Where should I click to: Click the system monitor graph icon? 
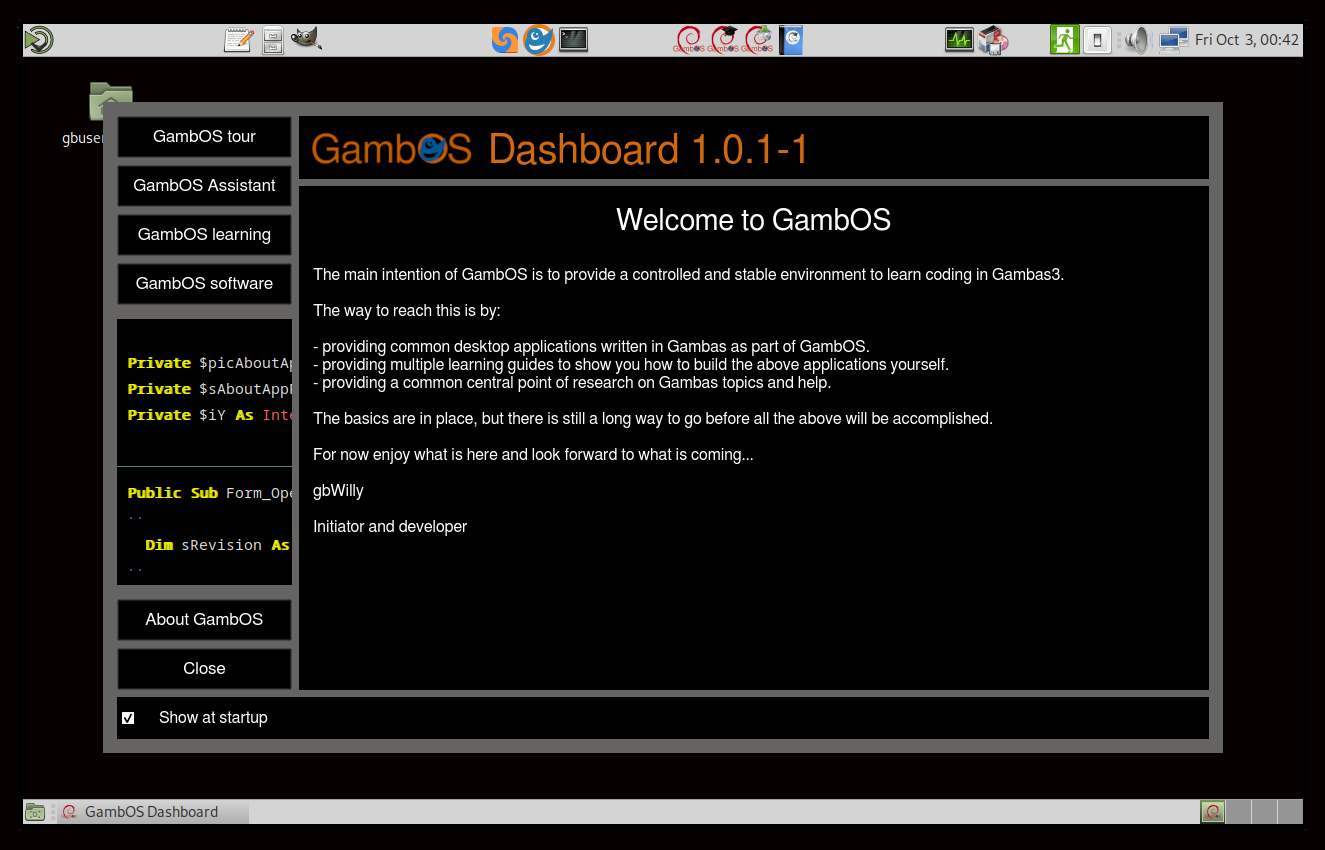959,40
